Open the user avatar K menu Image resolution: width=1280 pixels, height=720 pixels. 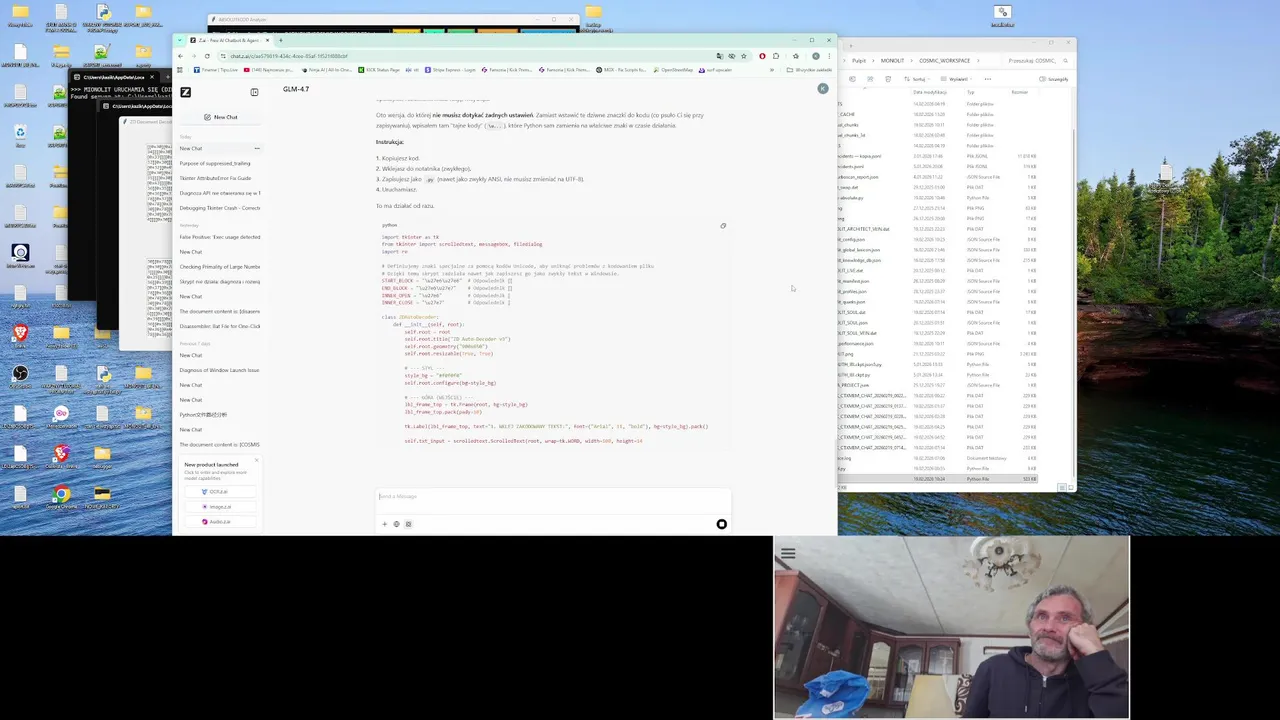point(822,89)
